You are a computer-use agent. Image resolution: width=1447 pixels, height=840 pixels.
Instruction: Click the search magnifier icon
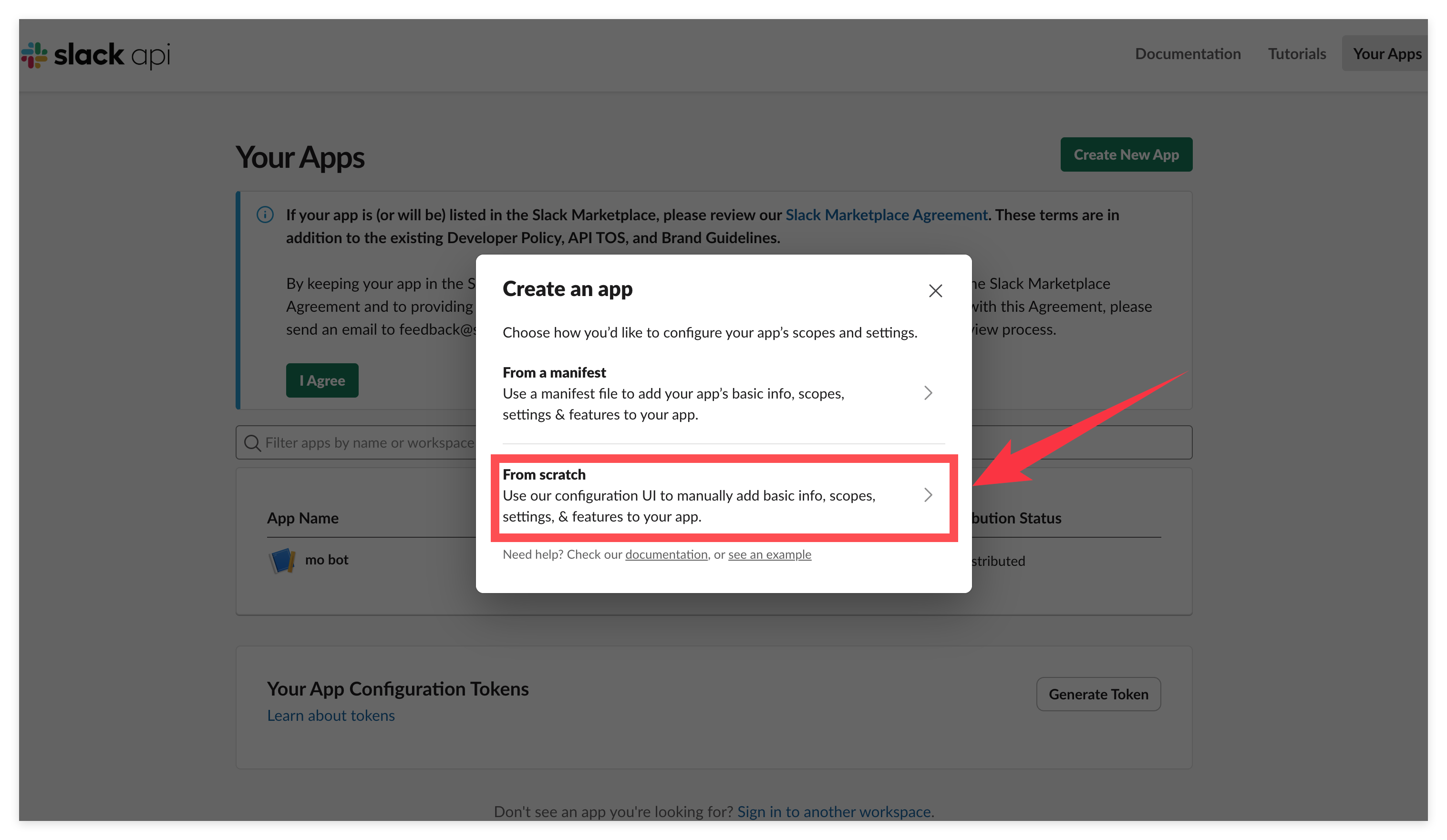[252, 443]
